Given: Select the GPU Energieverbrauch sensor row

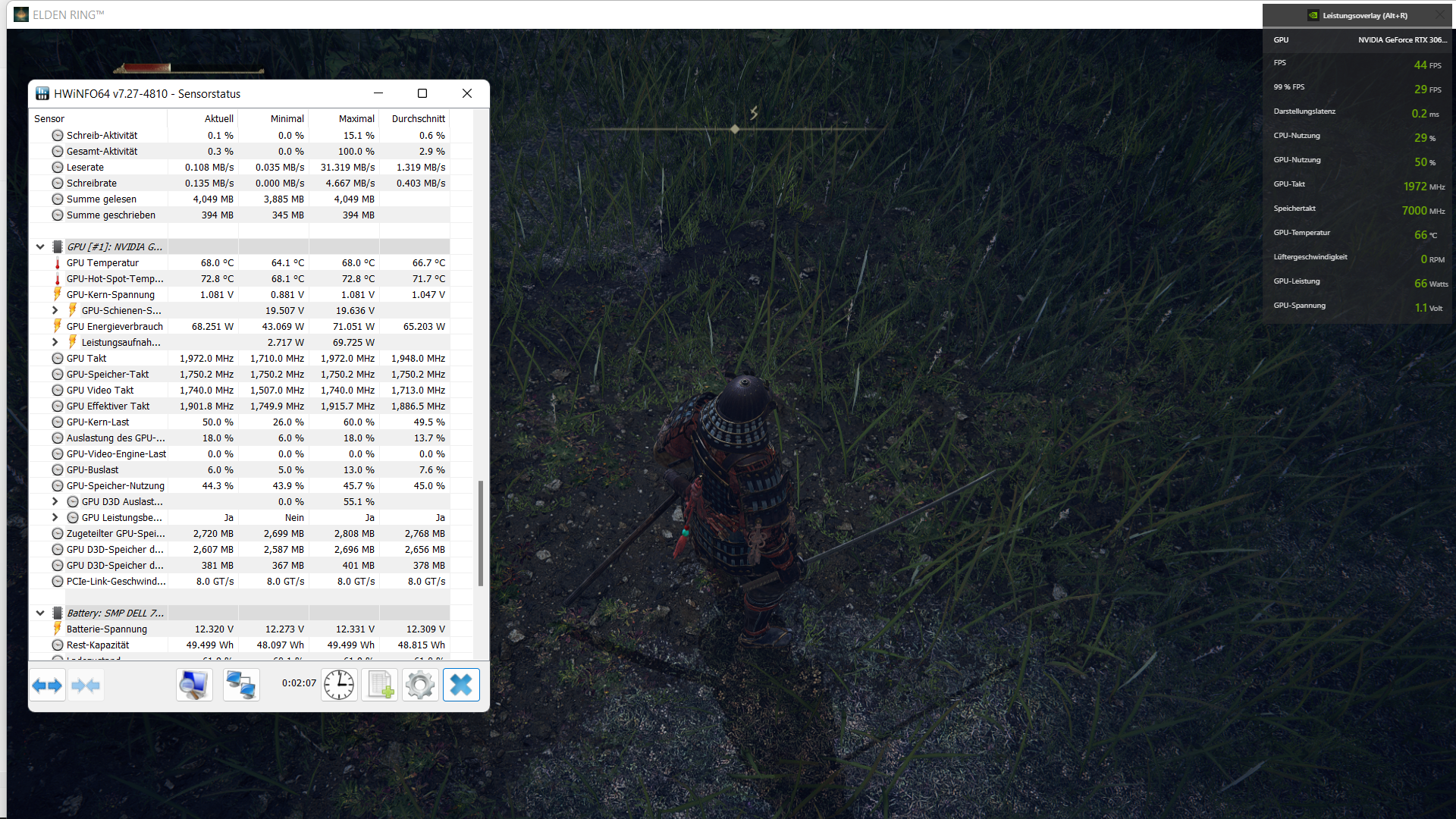Looking at the screenshot, I should point(115,326).
